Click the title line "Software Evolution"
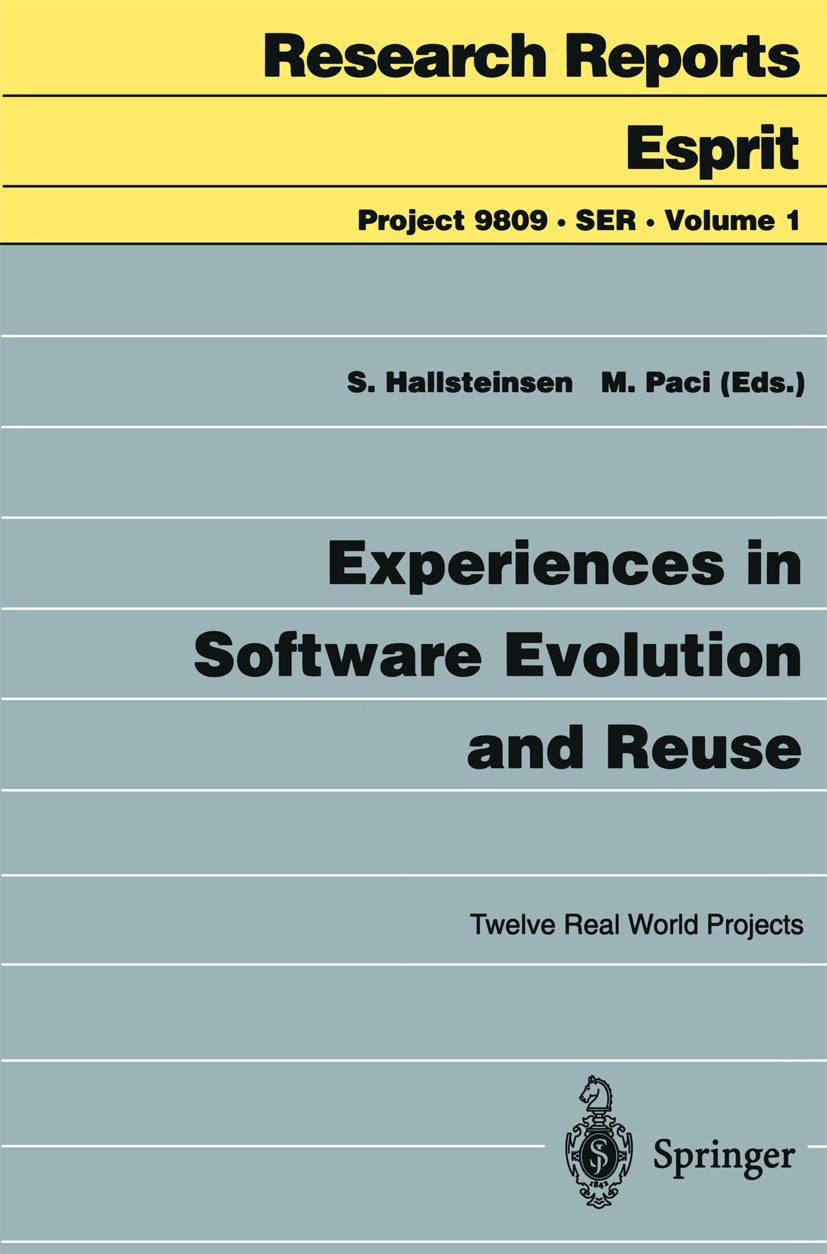 click(x=498, y=656)
